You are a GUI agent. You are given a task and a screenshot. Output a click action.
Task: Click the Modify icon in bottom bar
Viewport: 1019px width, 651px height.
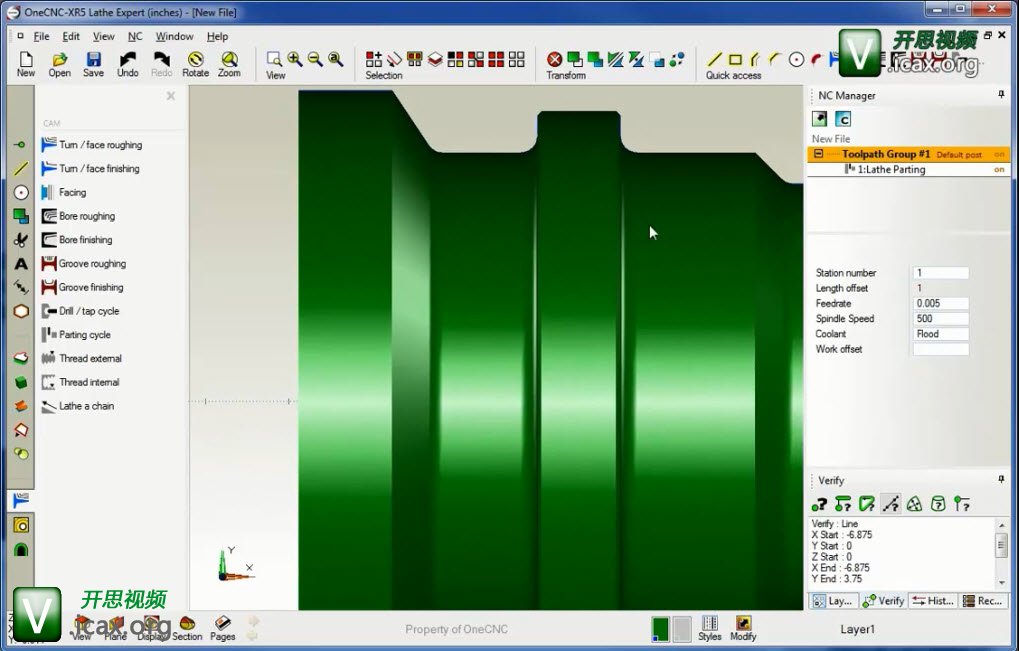[x=743, y=628]
